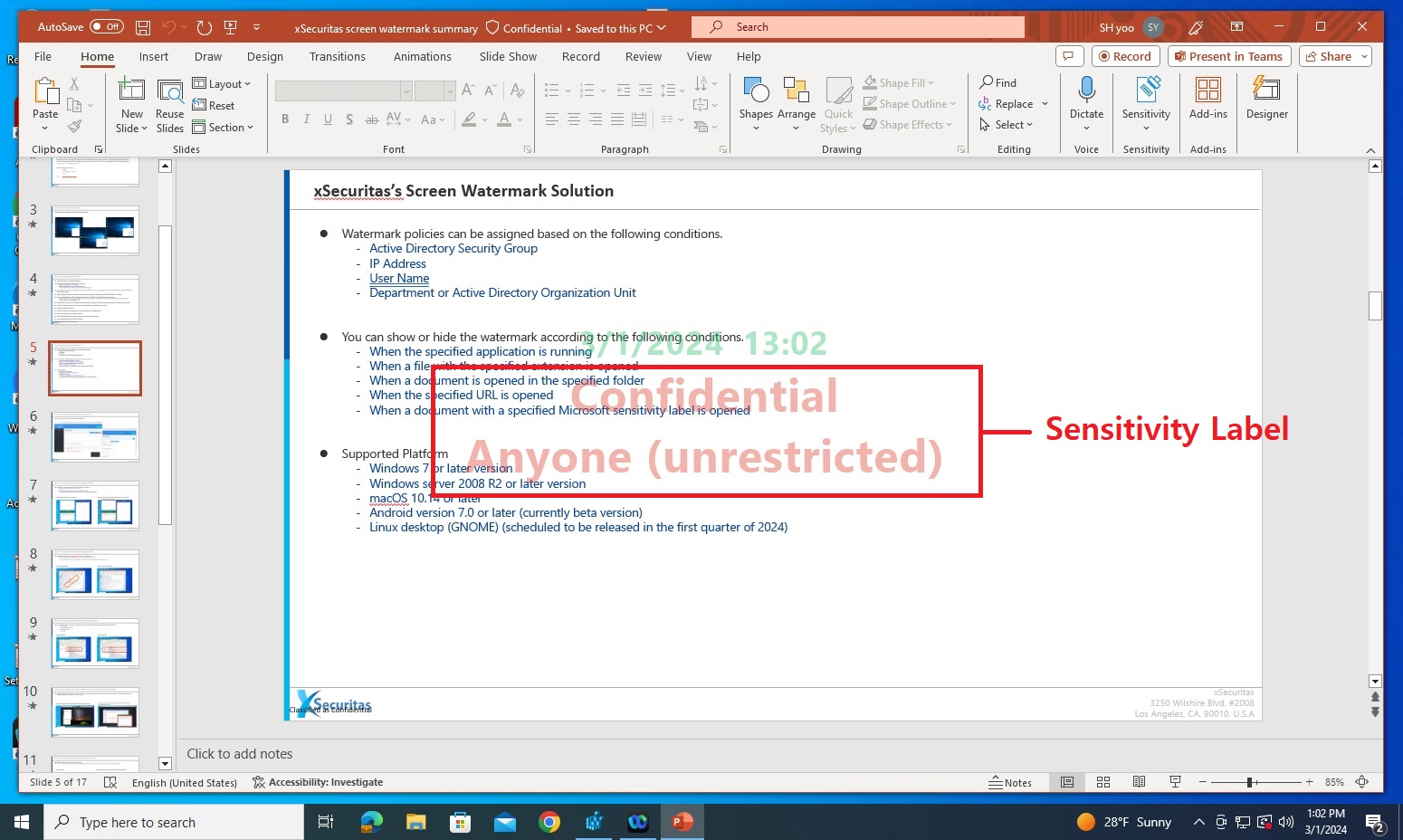Viewport: 1403px width, 840px height.
Task: Open Google Chrome from the taskbar
Action: click(549, 822)
